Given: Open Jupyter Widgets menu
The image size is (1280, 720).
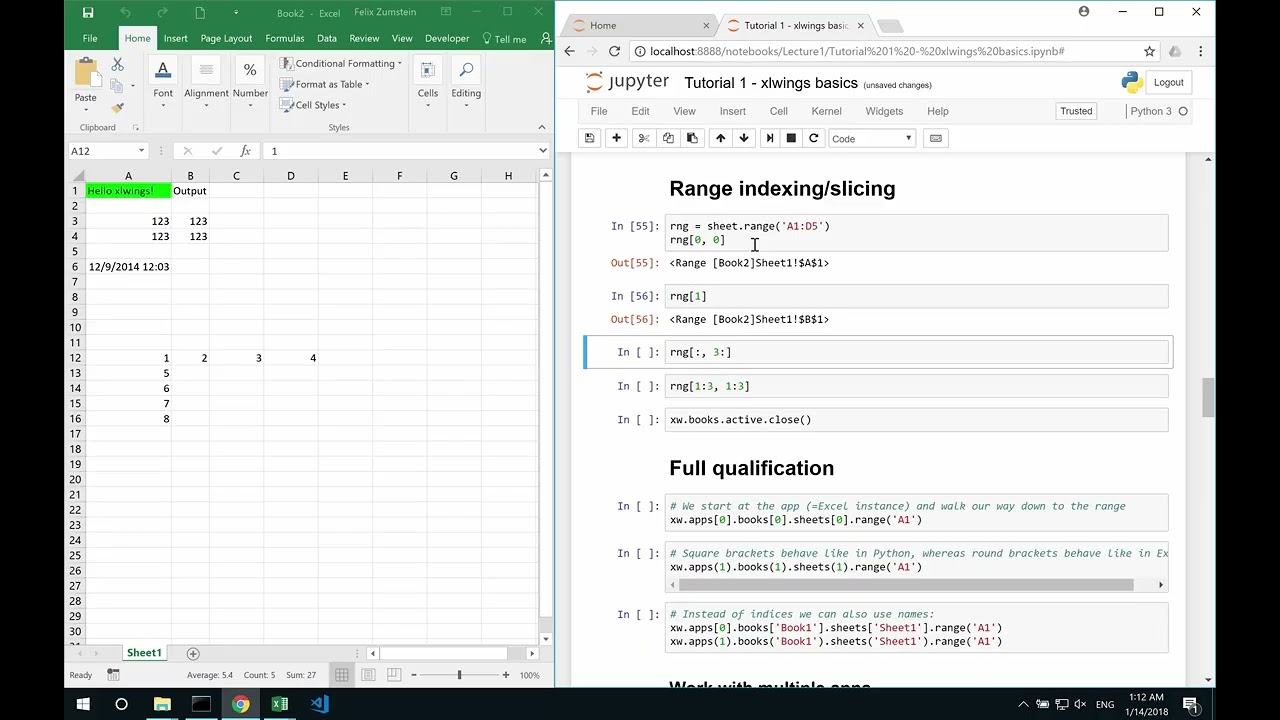Looking at the screenshot, I should coord(884,111).
